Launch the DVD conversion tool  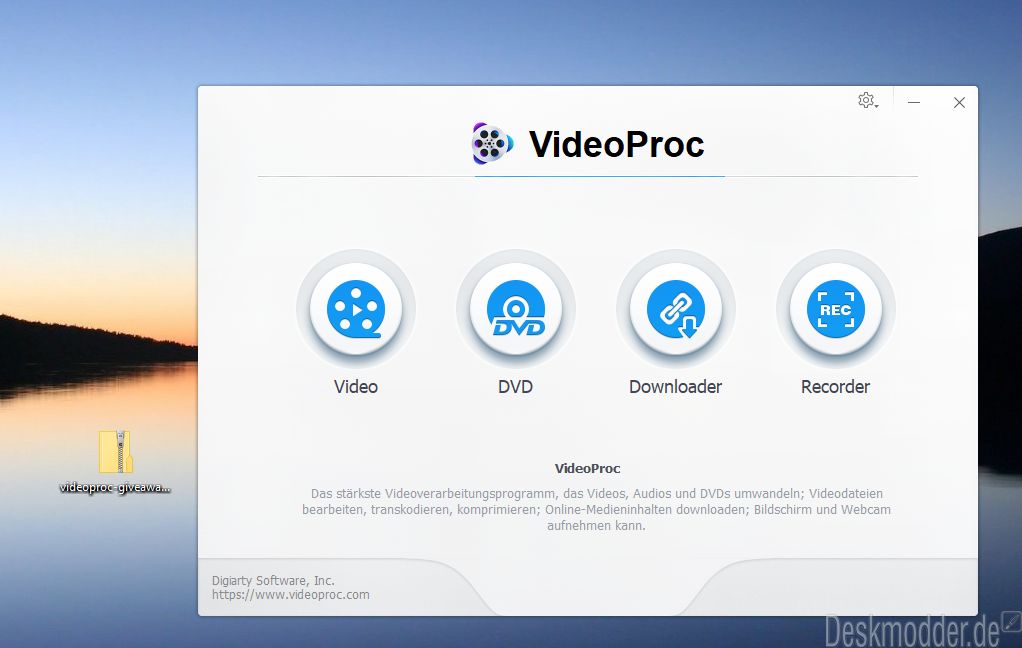(x=516, y=309)
